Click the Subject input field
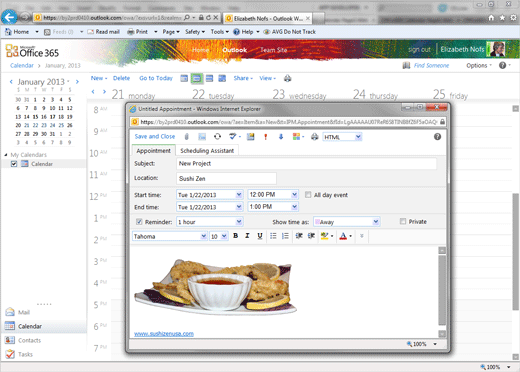The image size is (520, 372). pyautogui.click(x=306, y=163)
